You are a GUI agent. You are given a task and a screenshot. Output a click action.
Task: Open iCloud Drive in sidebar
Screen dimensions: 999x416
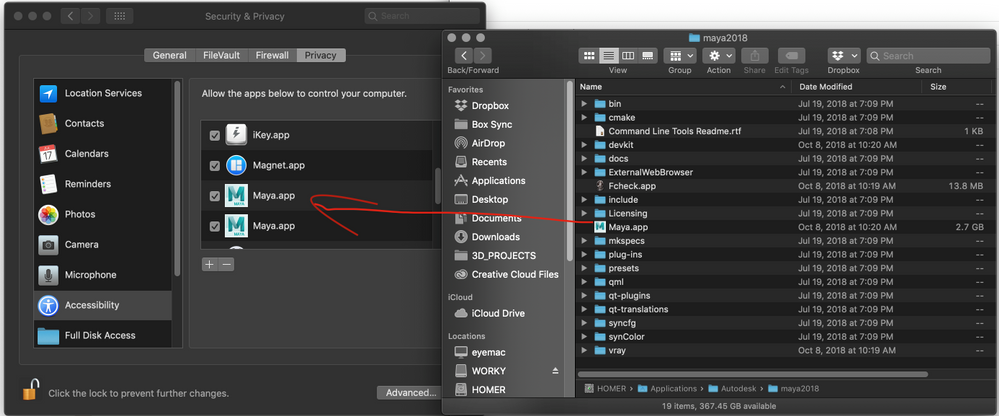(489, 313)
